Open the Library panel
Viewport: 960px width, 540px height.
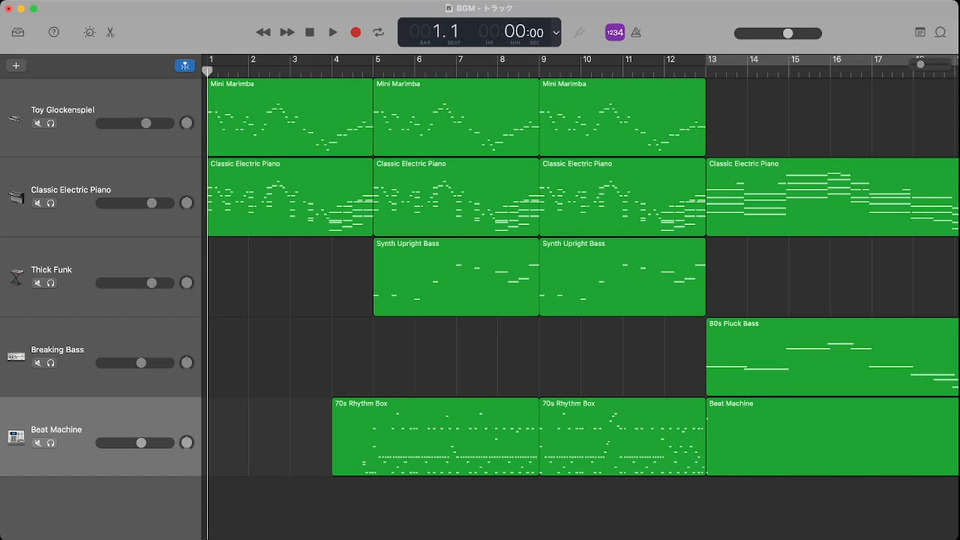point(18,32)
